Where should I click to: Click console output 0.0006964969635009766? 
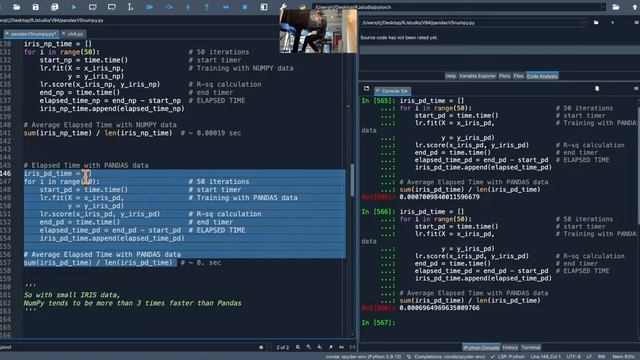pos(440,308)
